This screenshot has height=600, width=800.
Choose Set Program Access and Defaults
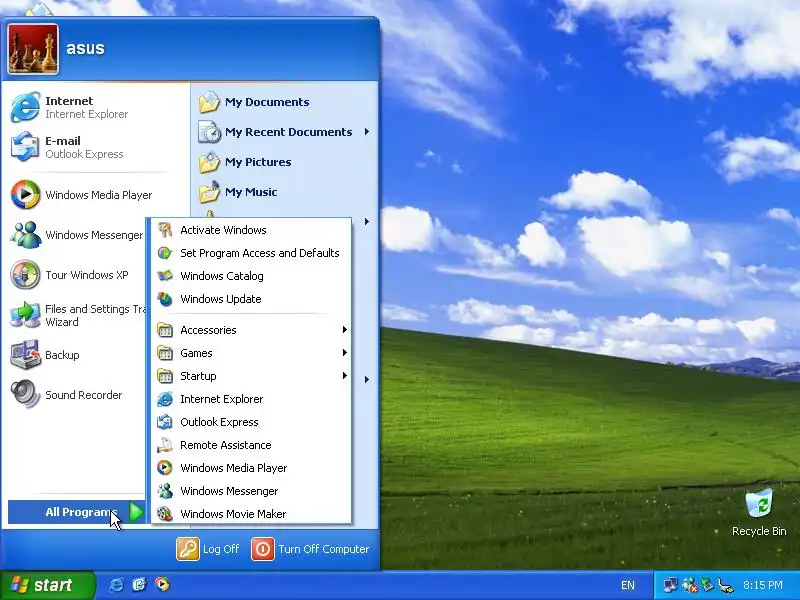pyautogui.click(x=251, y=253)
